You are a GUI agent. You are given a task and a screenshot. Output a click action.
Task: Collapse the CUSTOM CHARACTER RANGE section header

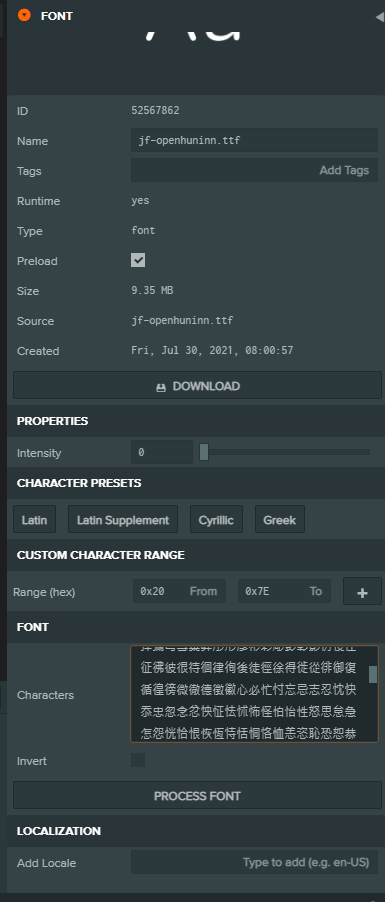196,555
